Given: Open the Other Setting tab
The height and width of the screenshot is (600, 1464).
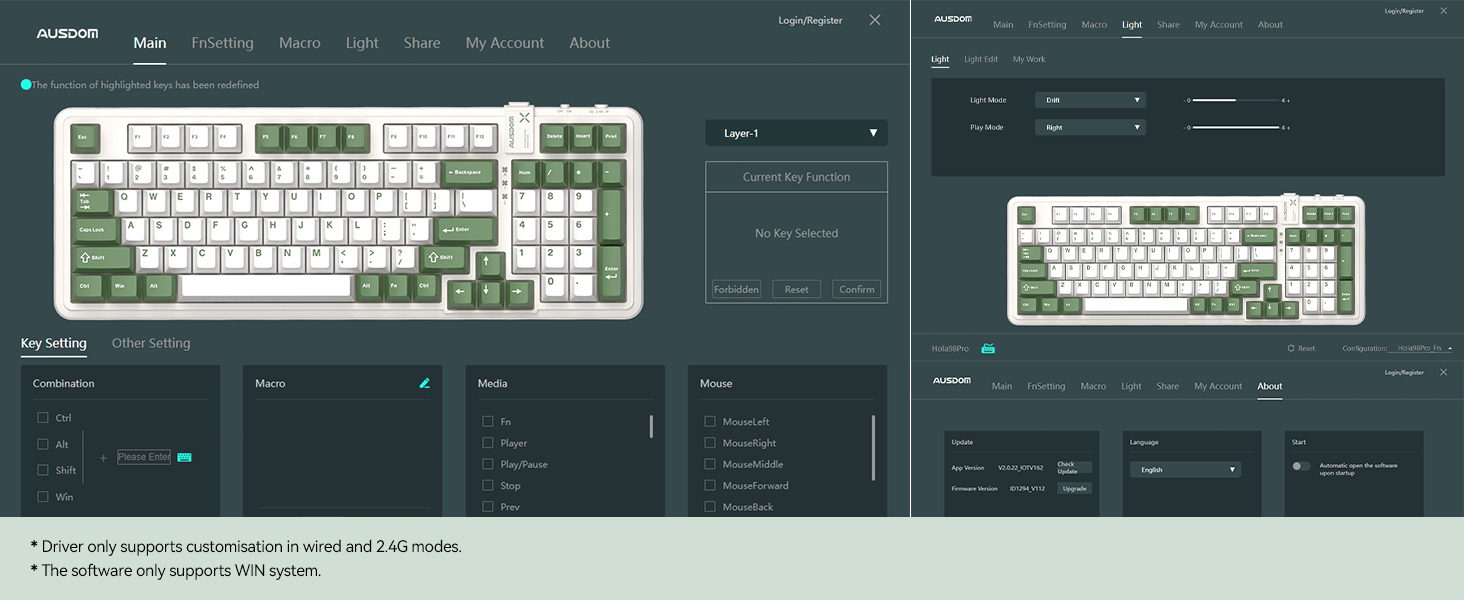Looking at the screenshot, I should [151, 343].
